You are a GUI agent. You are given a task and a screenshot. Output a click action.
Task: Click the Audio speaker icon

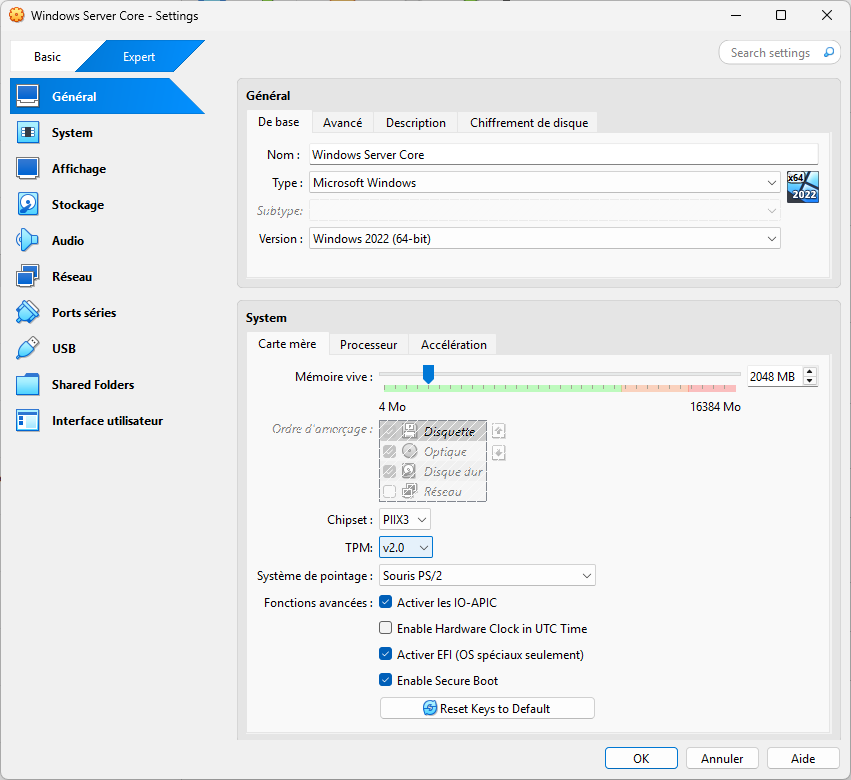click(x=27, y=240)
